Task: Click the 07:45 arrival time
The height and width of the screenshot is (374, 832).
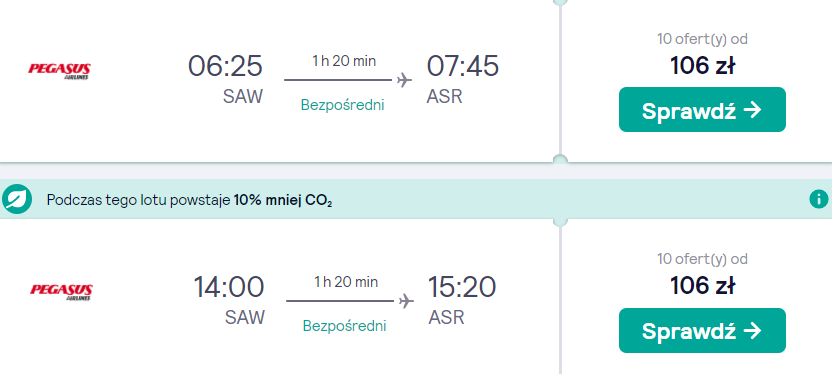Action: [x=462, y=66]
